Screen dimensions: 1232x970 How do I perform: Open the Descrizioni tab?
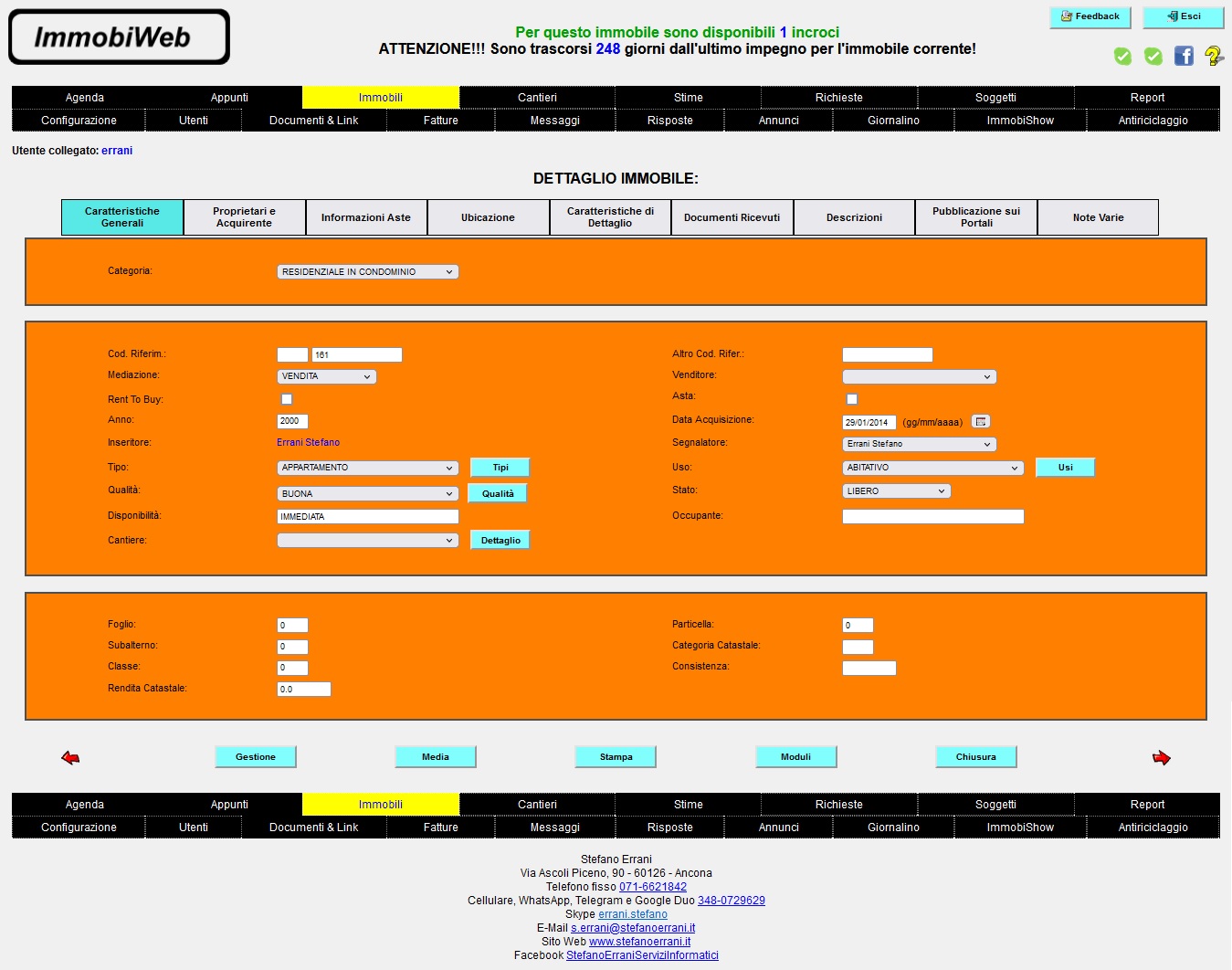[854, 217]
